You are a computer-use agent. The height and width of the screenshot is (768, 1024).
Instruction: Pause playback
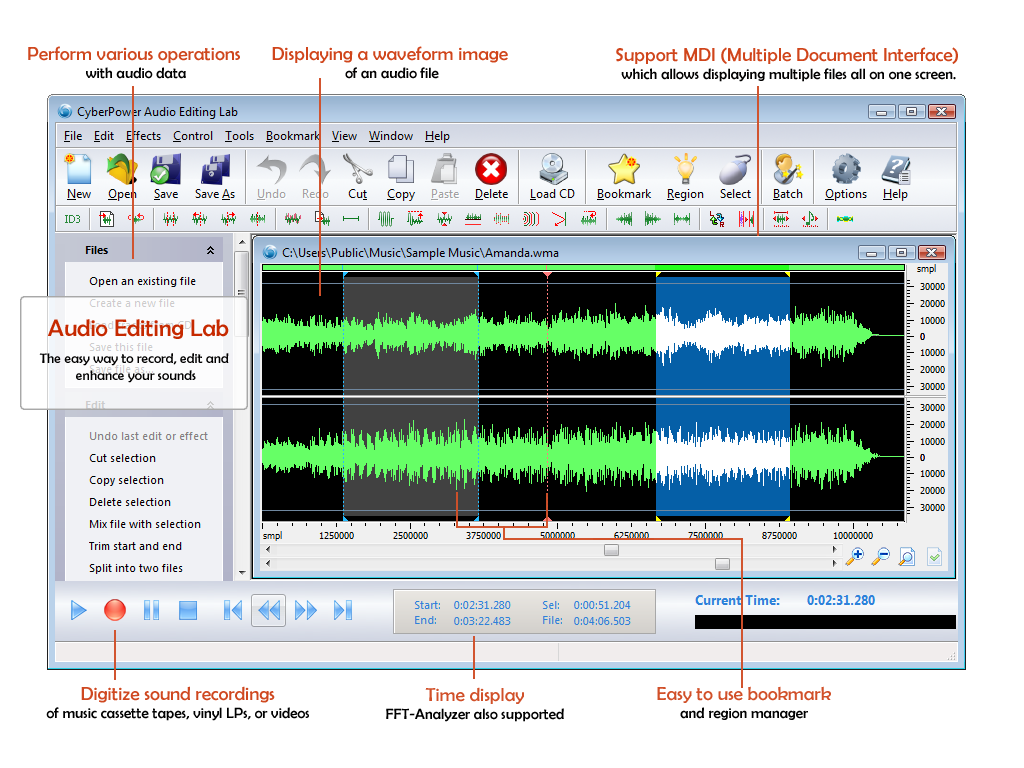[152, 610]
